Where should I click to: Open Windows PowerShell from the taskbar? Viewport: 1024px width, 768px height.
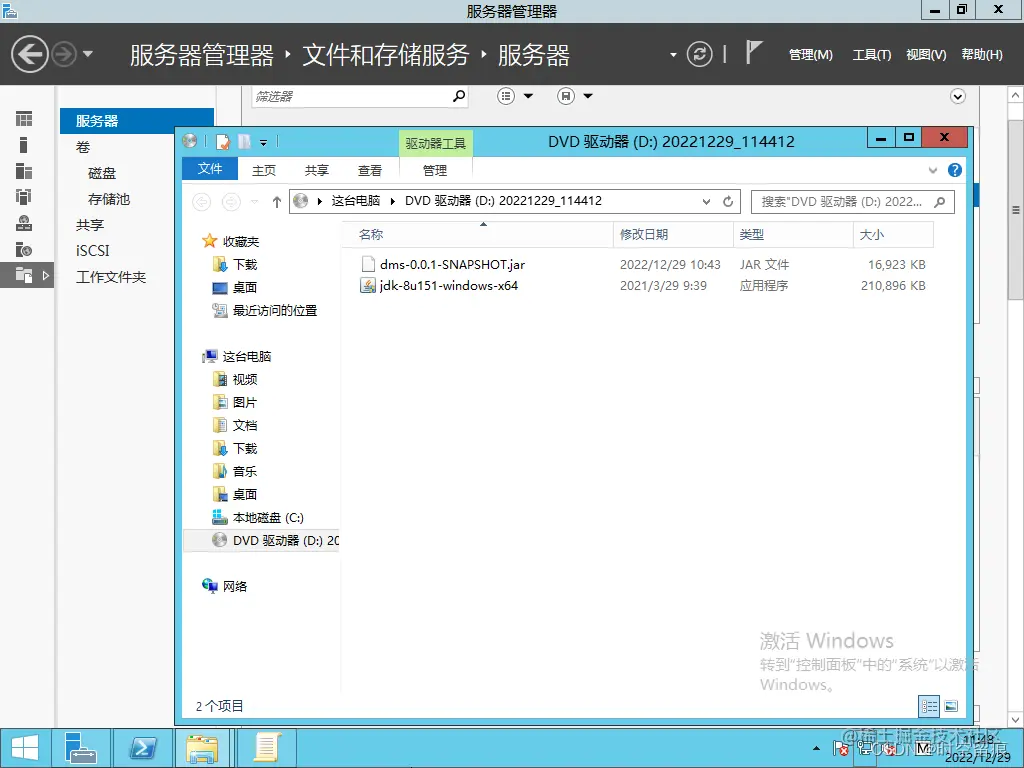[142, 748]
